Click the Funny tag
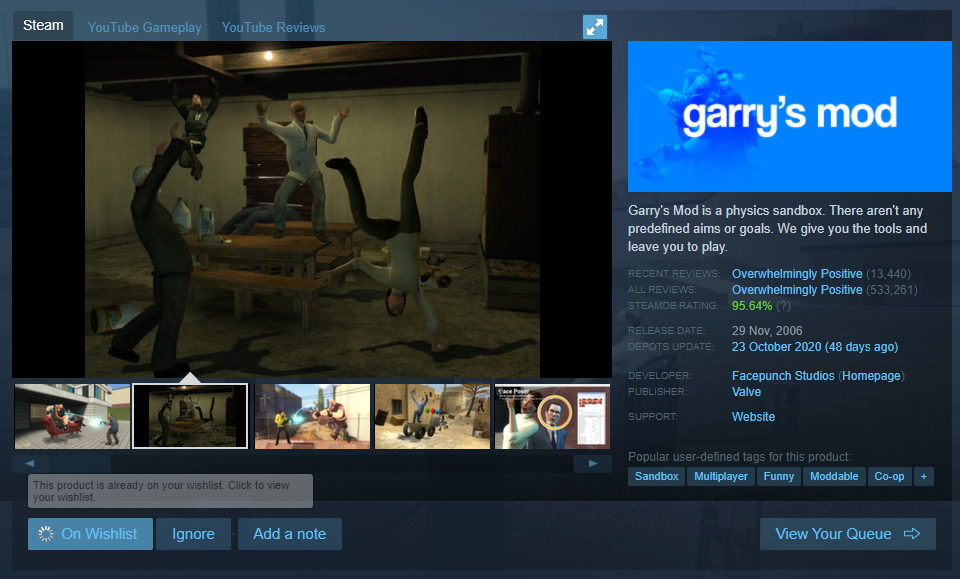The height and width of the screenshot is (579, 960). point(778,476)
